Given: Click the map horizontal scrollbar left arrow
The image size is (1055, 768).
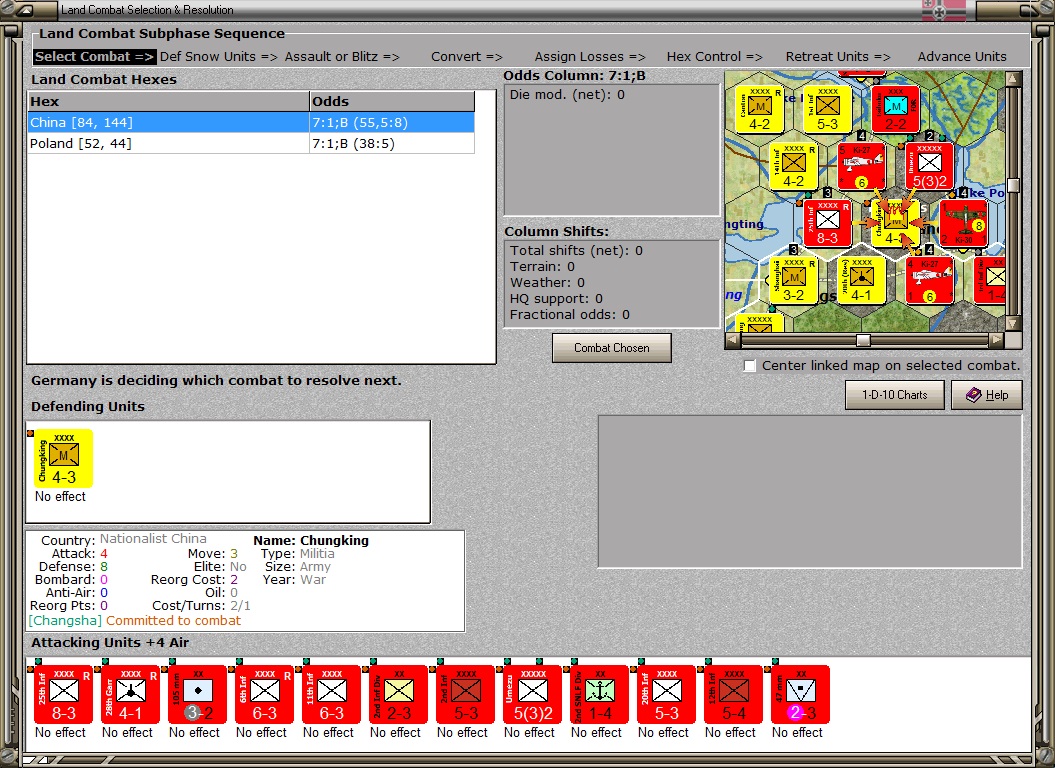Looking at the screenshot, I should point(733,340).
